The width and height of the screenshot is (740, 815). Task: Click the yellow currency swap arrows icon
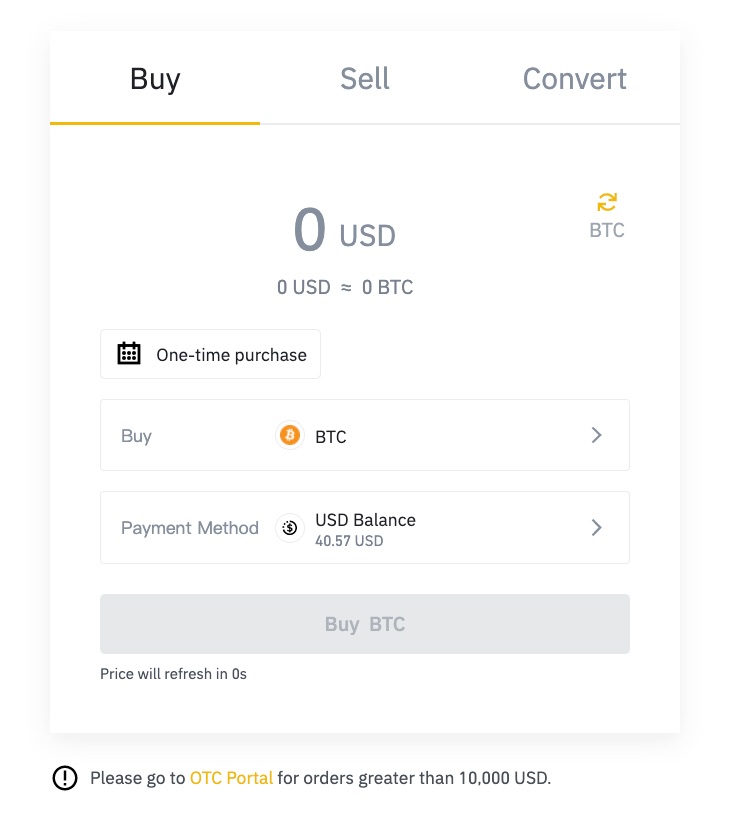[607, 202]
